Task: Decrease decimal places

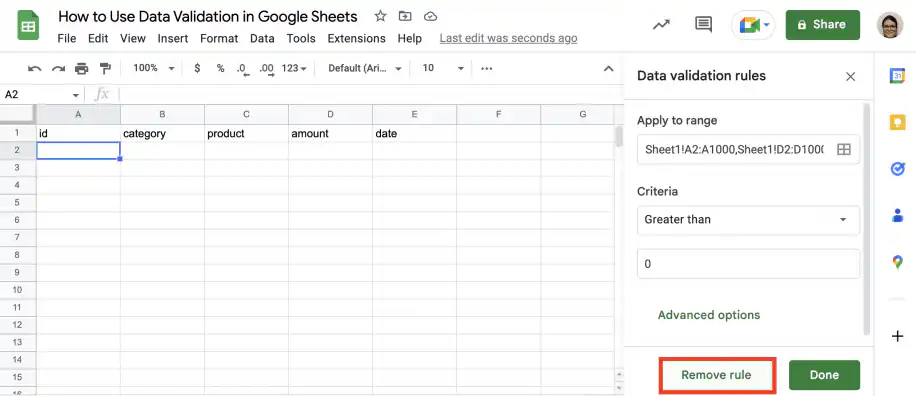Action: click(243, 69)
